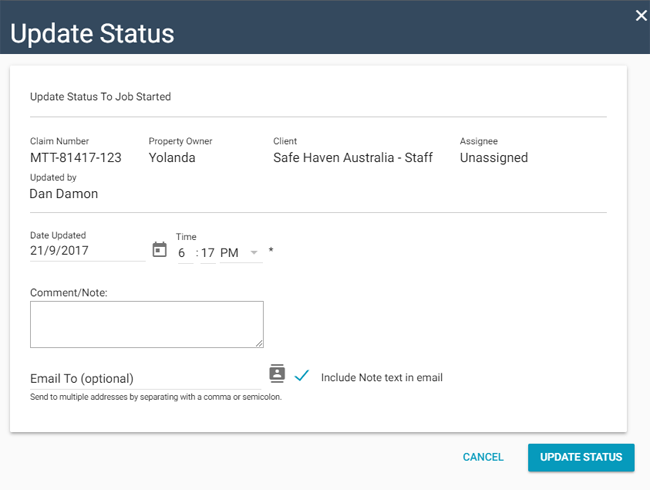
Task: Click the Update Status To Job Started heading
Action: coord(100,97)
